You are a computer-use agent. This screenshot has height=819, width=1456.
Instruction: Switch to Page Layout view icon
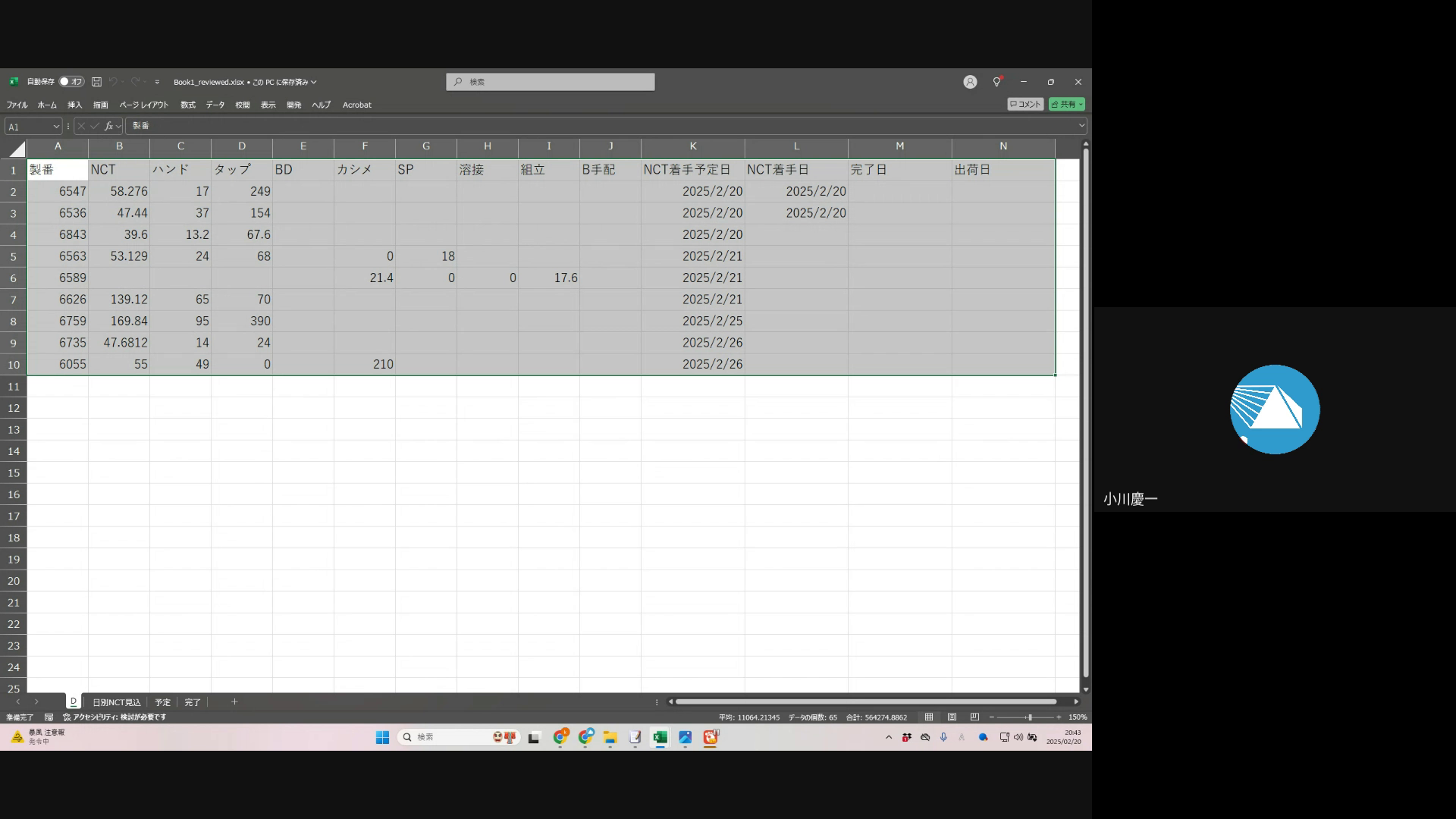[x=952, y=717]
